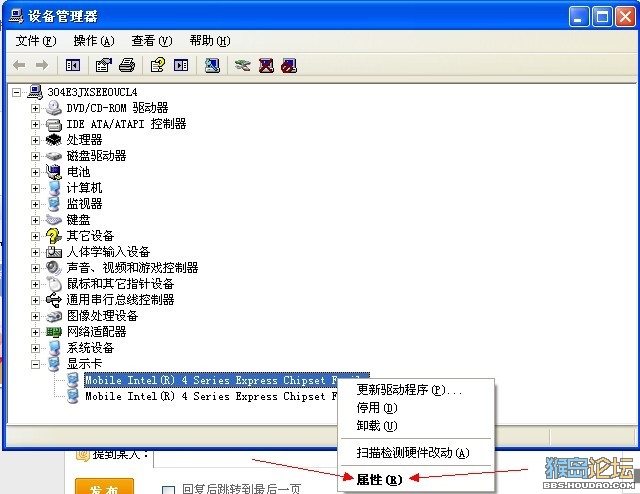Choose 属性(R) from context menu
640x494 pixels.
[379, 479]
